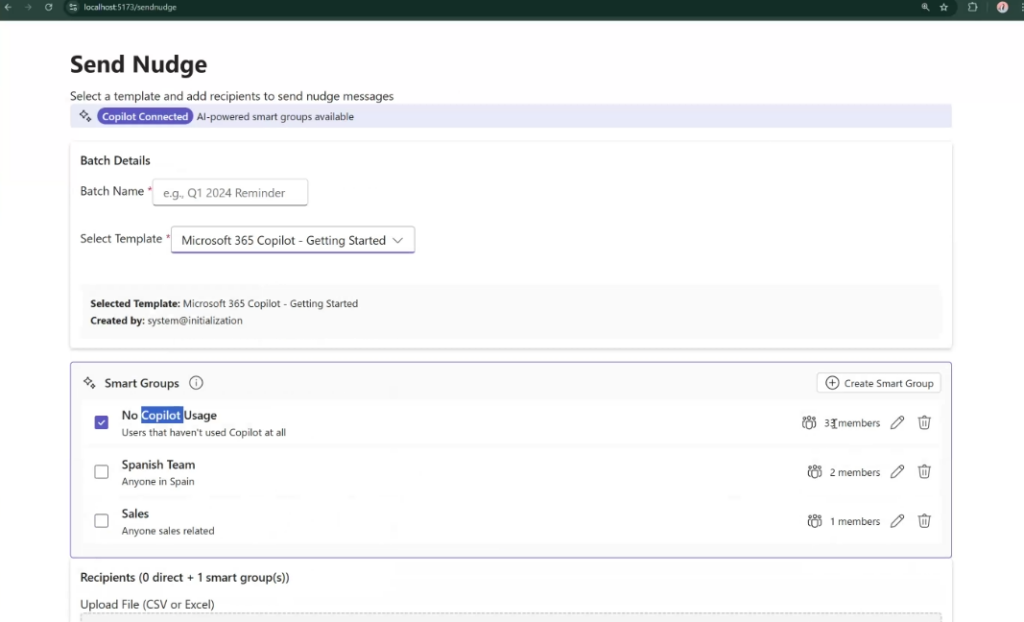Select the Sales smart group checkbox
This screenshot has width=1024, height=622.
coord(101,521)
